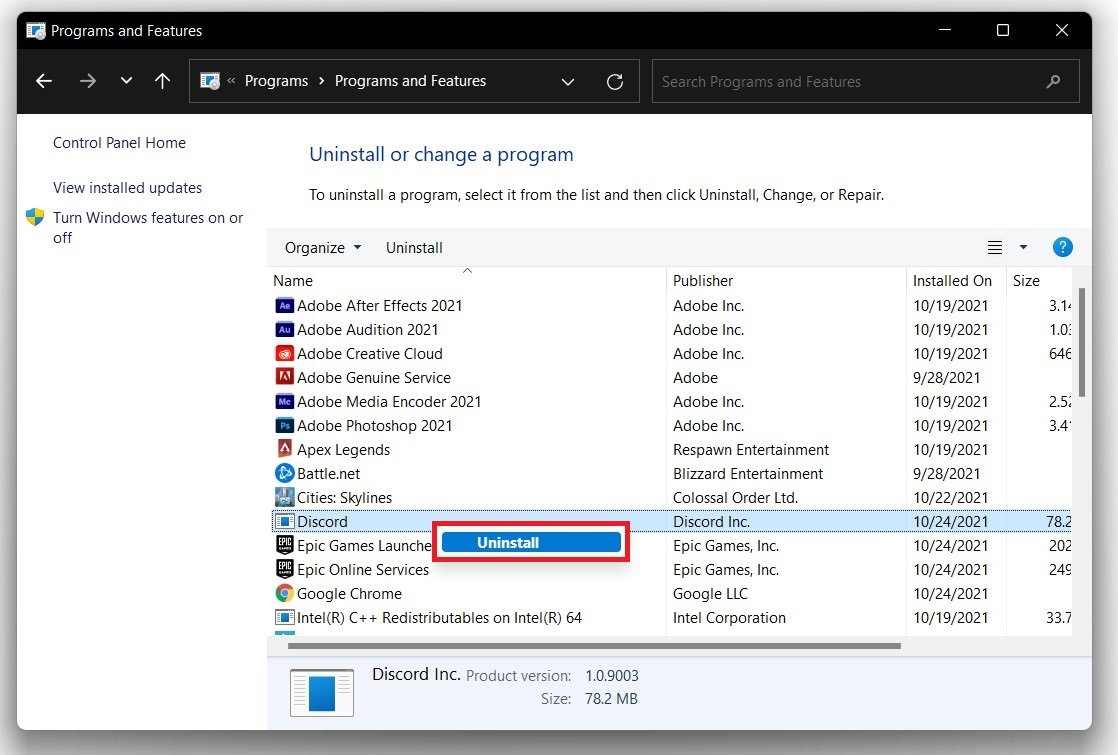Screen dimensions: 1118x755
Task: Expand the address bar history dropdown
Action: 568,82
